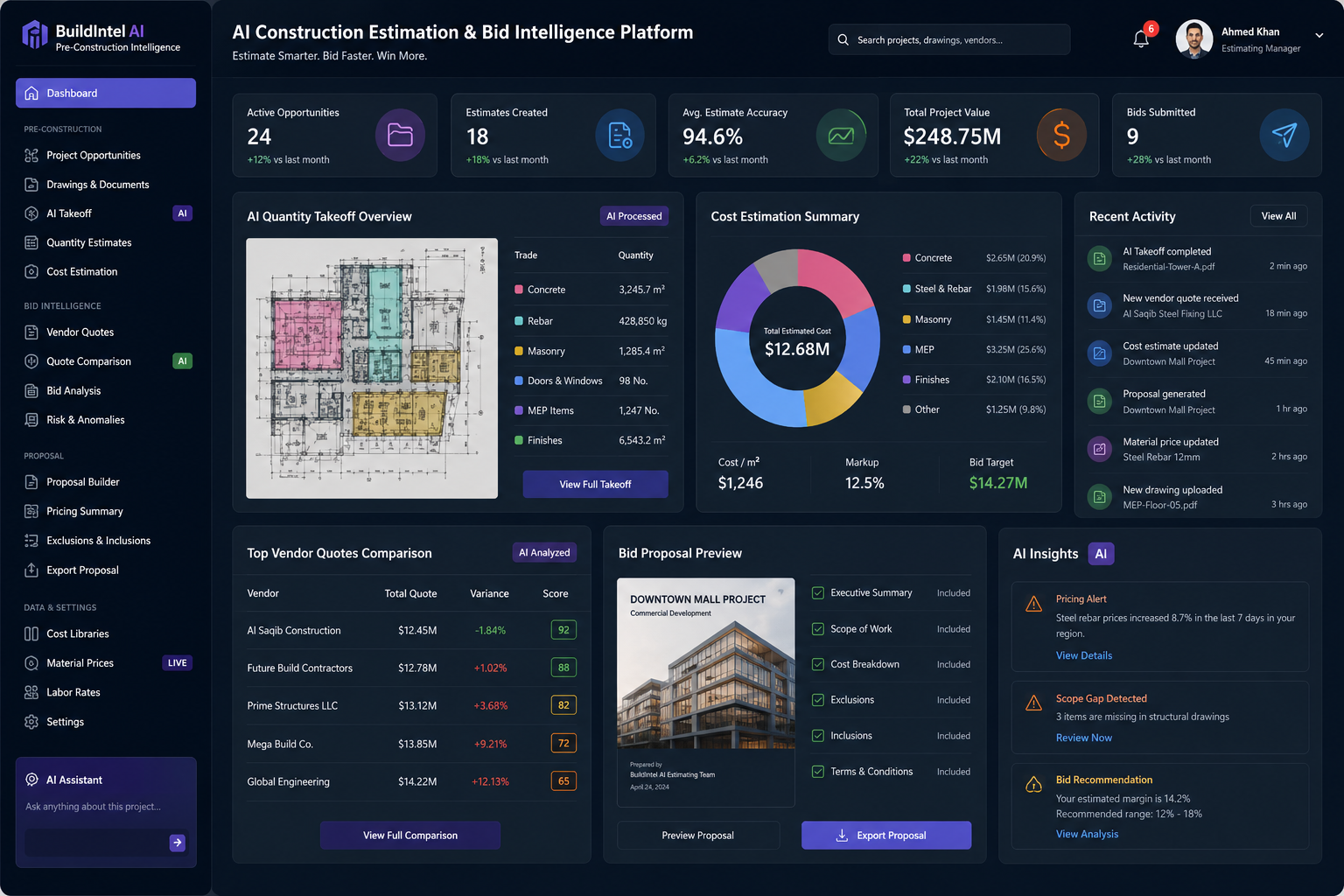
Task: Click the Cost estimate updated activity icon
Action: 1099,353
